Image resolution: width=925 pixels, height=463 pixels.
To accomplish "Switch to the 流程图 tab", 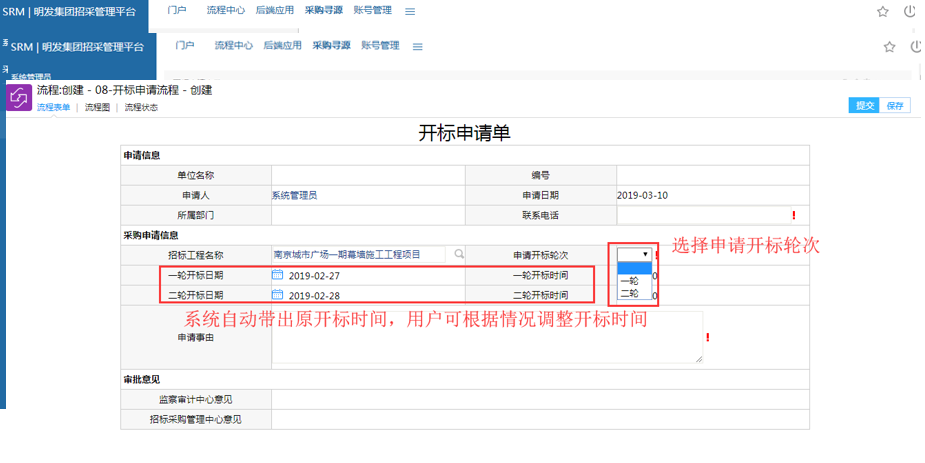I will point(97,107).
